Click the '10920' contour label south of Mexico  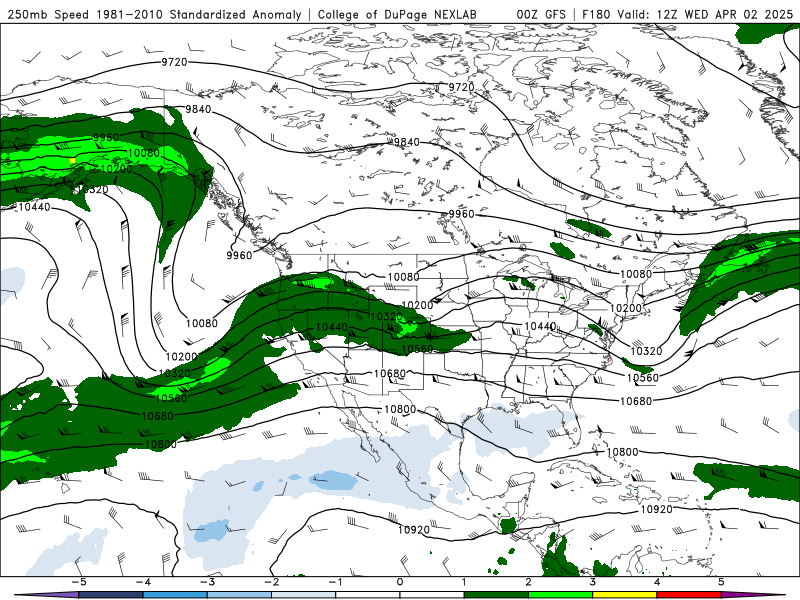[413, 530]
